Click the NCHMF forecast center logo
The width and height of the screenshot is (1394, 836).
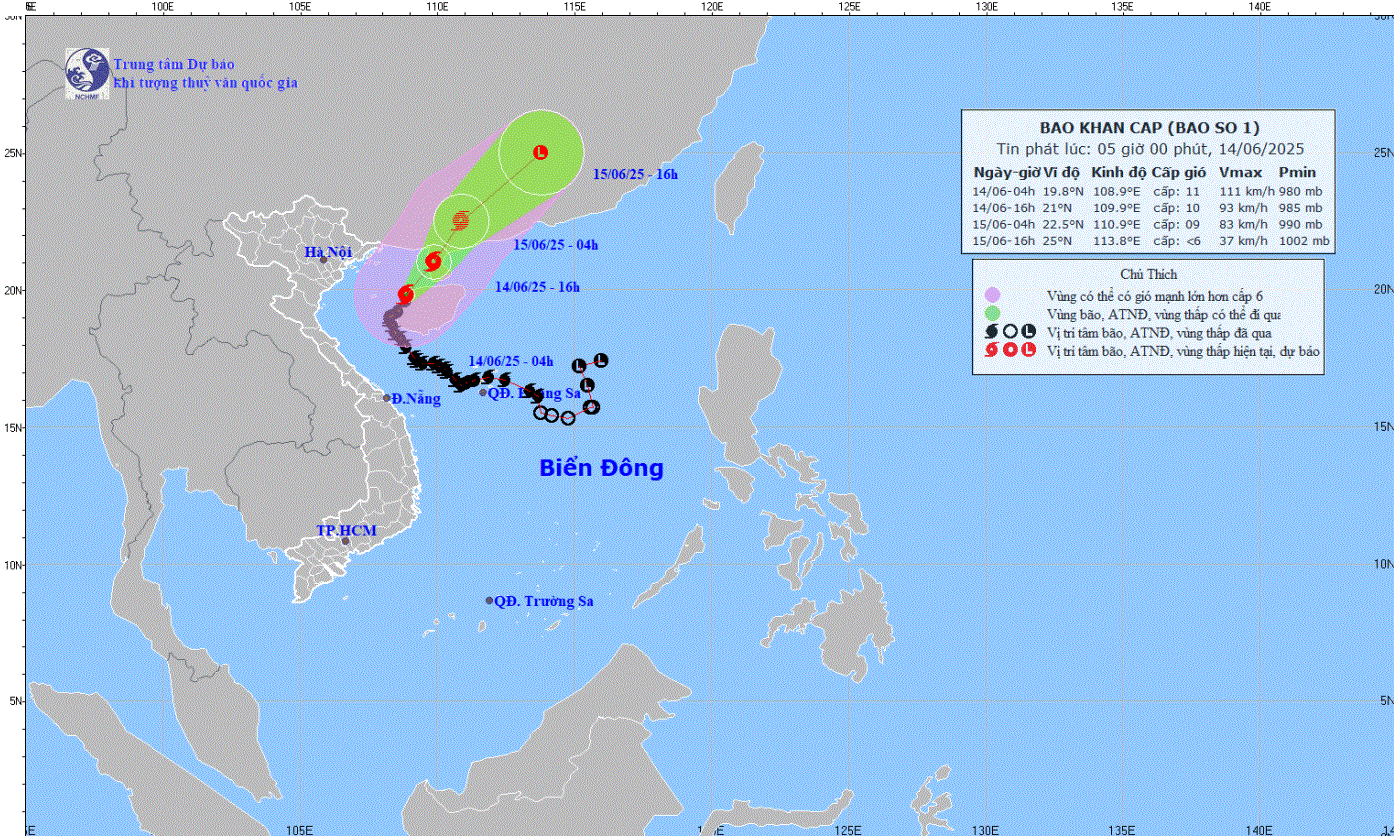point(87,74)
